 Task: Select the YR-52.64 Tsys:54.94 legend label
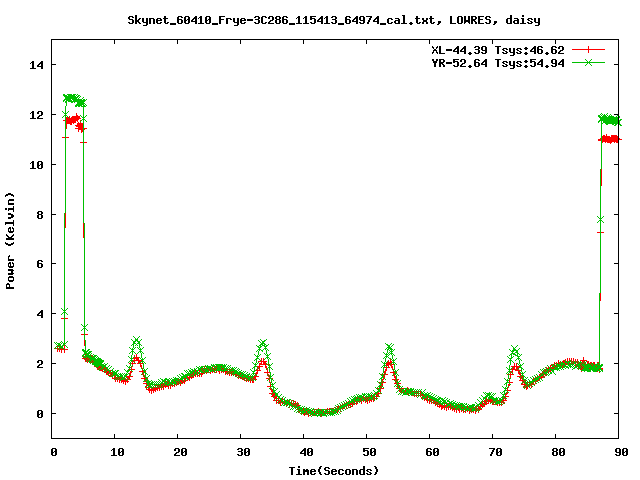(498, 63)
